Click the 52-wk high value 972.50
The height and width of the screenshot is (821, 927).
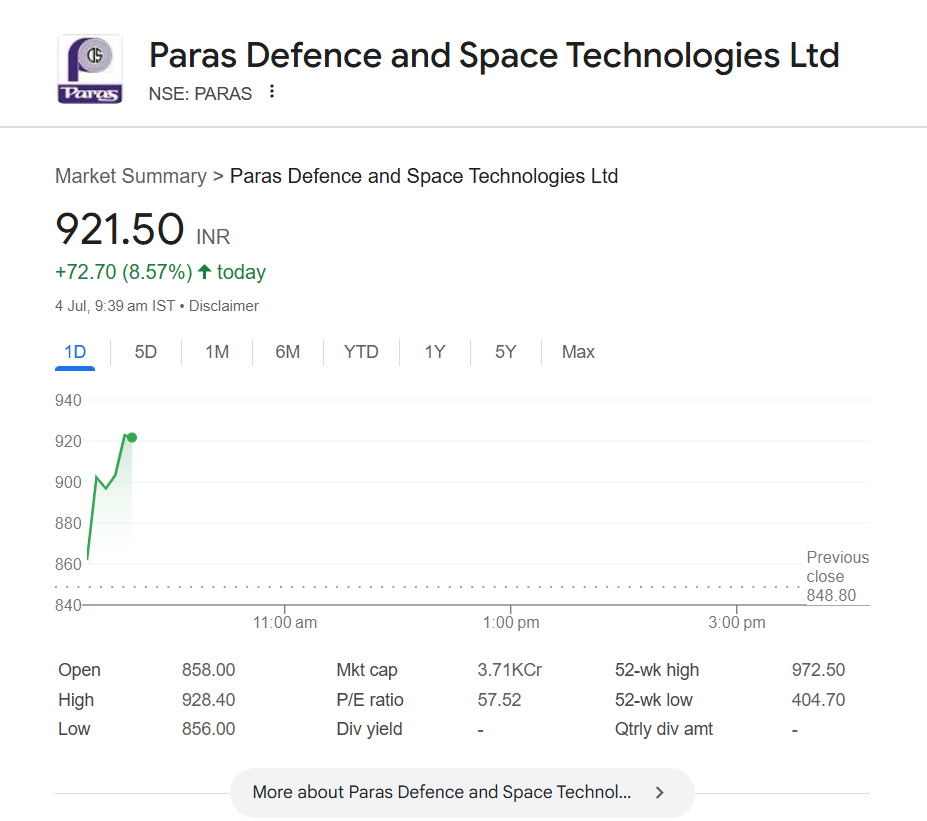click(x=818, y=670)
